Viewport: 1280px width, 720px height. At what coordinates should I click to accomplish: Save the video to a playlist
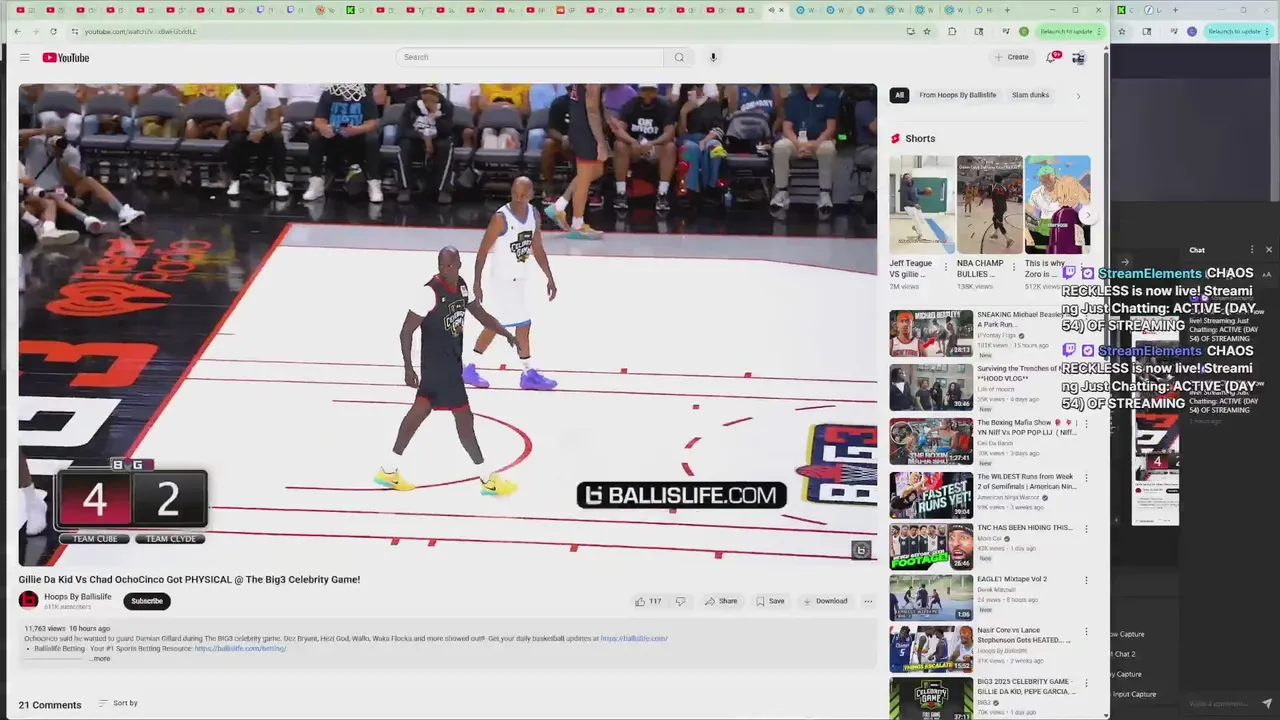(770, 601)
